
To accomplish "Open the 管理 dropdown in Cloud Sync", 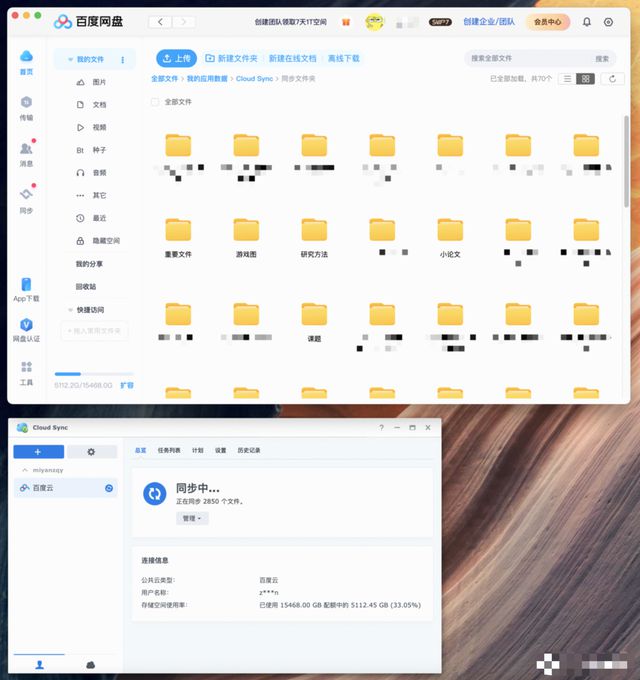I will pos(192,518).
